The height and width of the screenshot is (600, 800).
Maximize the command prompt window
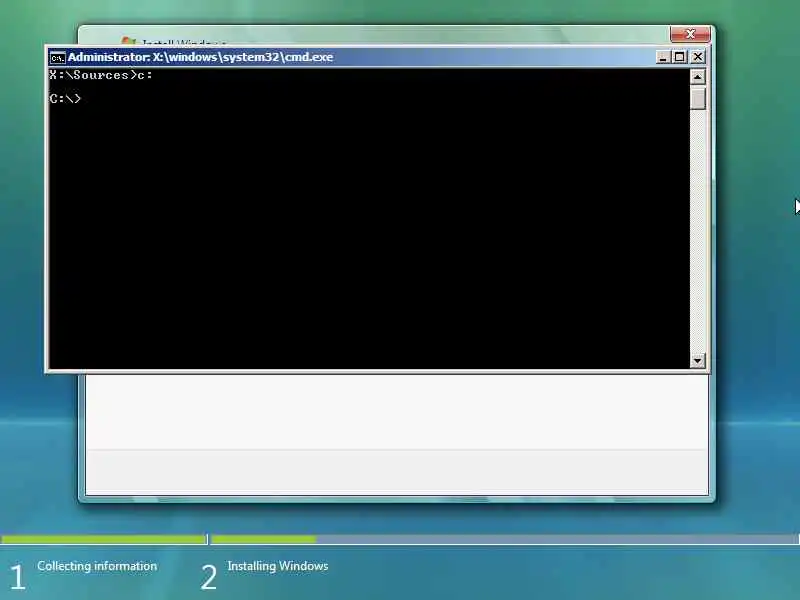[680, 57]
